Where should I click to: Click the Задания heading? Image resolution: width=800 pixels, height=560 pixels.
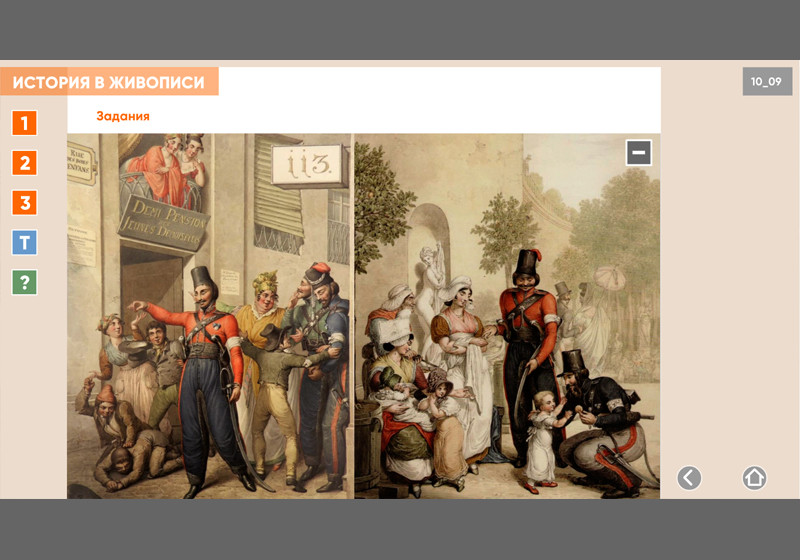(x=123, y=116)
